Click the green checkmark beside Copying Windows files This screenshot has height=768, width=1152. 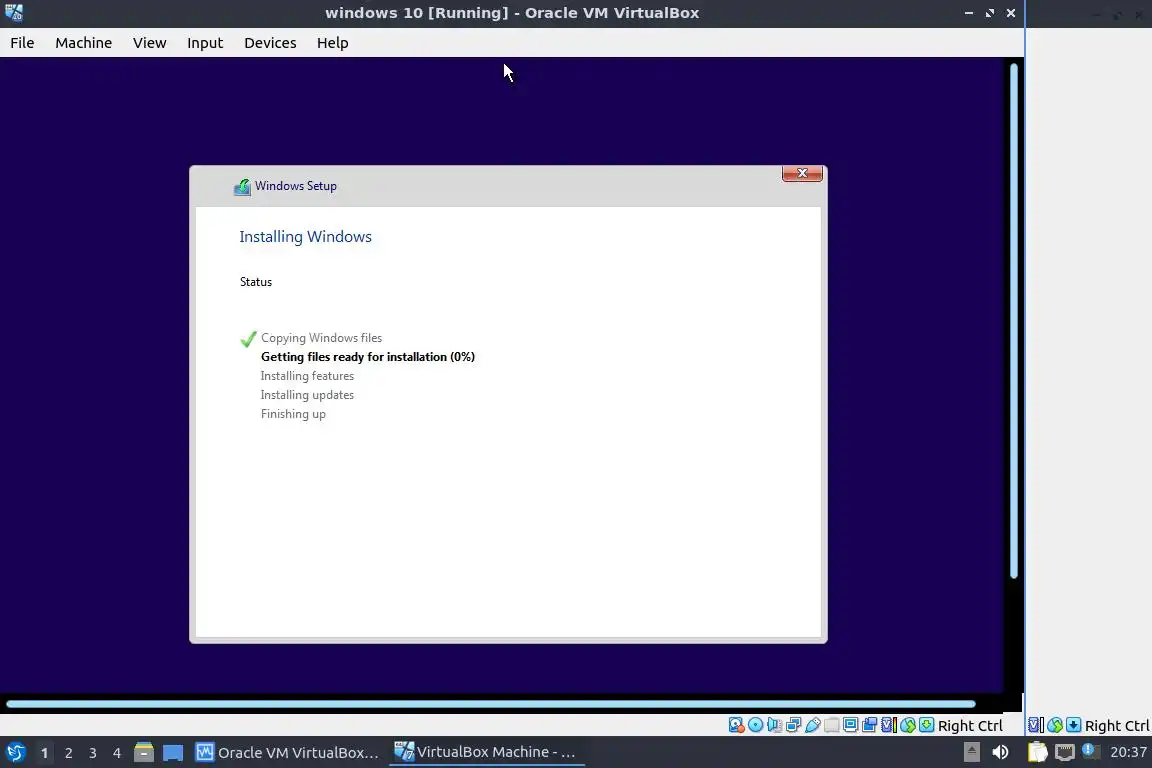pyautogui.click(x=248, y=339)
